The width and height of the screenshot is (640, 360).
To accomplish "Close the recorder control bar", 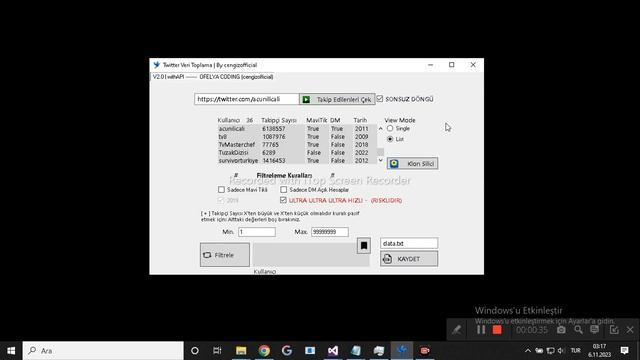I will [x=630, y=330].
